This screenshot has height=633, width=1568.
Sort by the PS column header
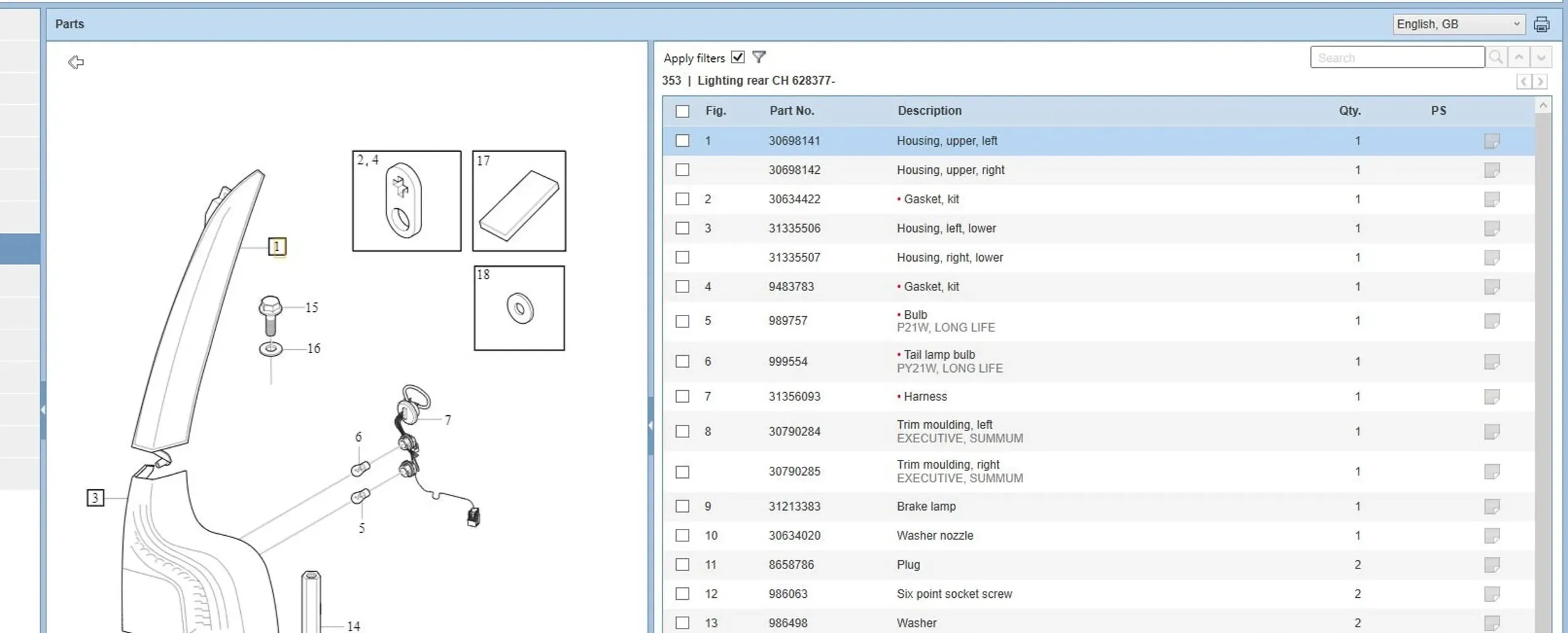tap(1438, 110)
